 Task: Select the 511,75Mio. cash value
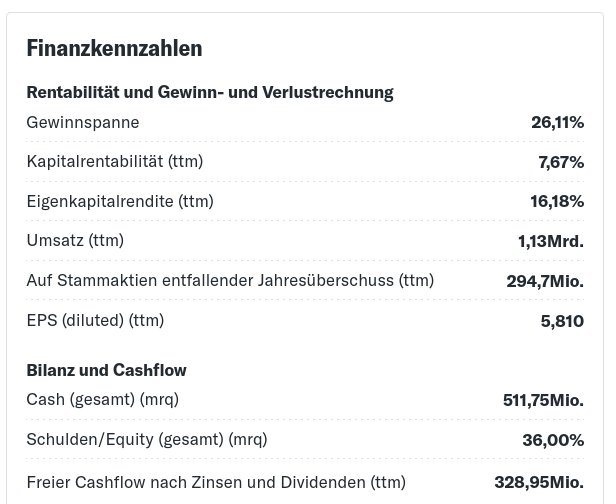(543, 400)
